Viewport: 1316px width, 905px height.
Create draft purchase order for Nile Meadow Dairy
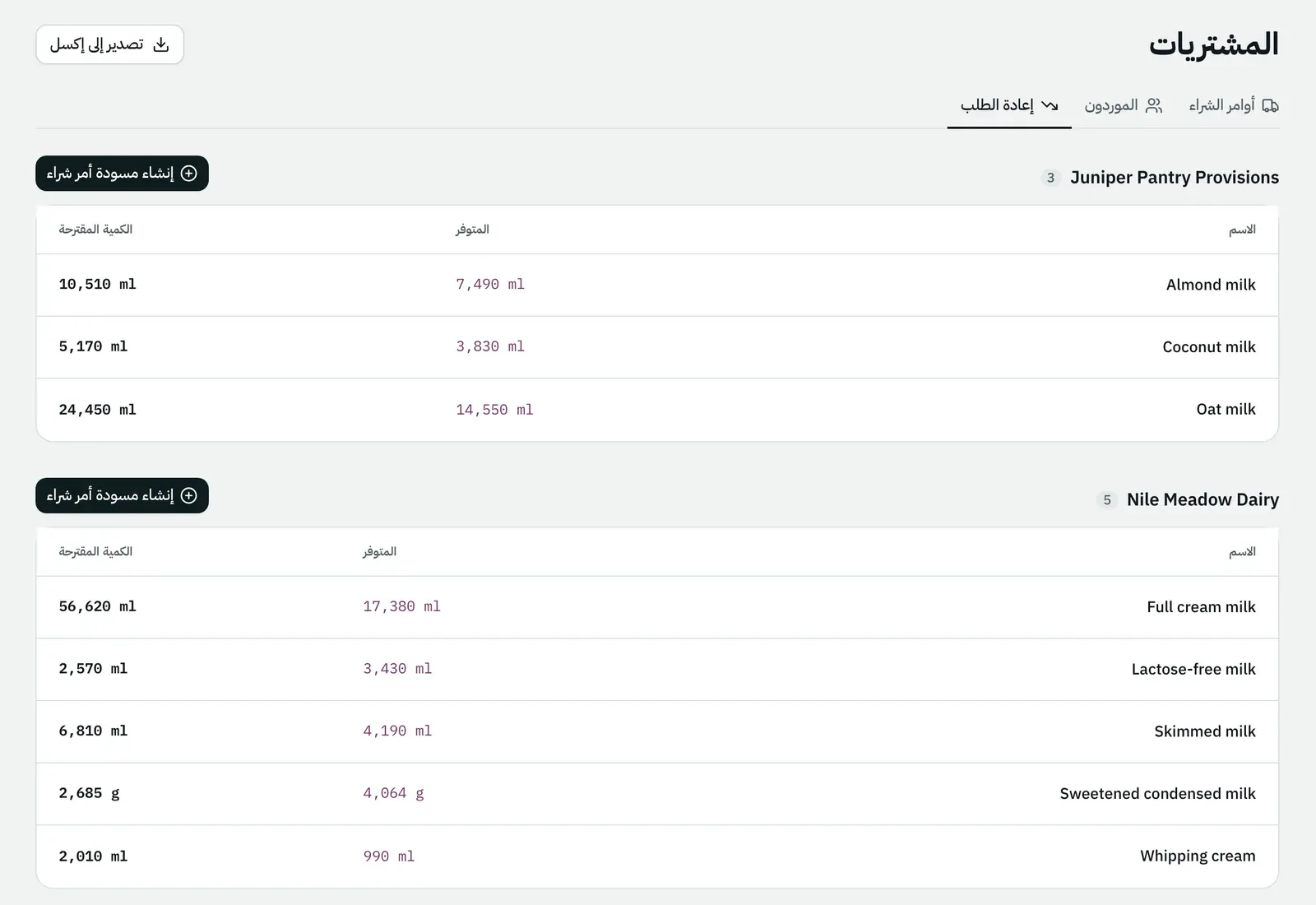tap(122, 496)
